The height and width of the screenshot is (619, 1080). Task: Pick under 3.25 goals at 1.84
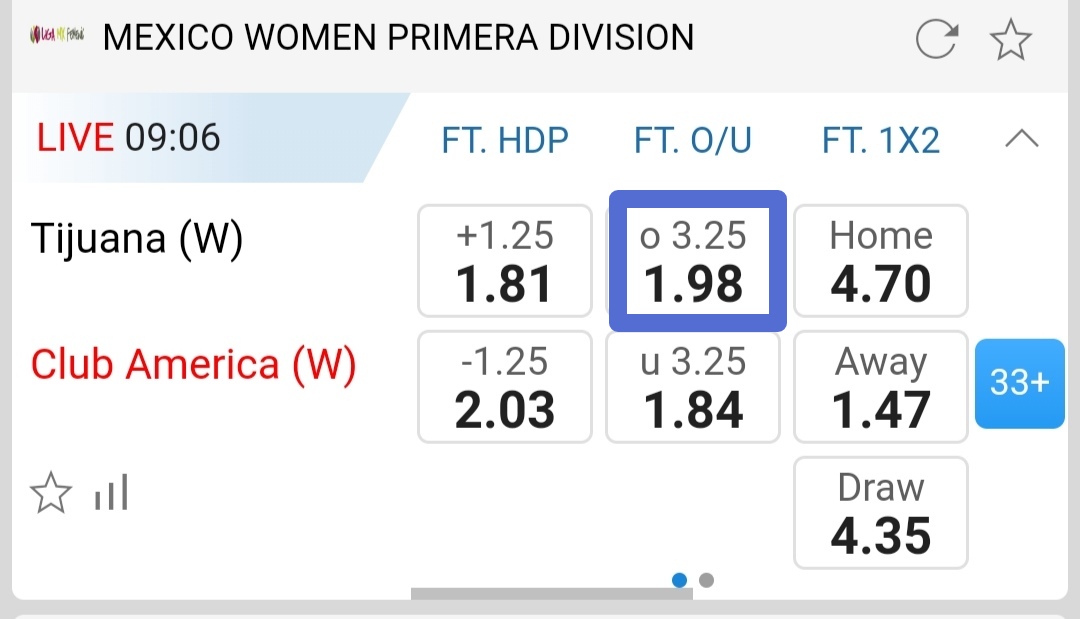pyautogui.click(x=693, y=387)
